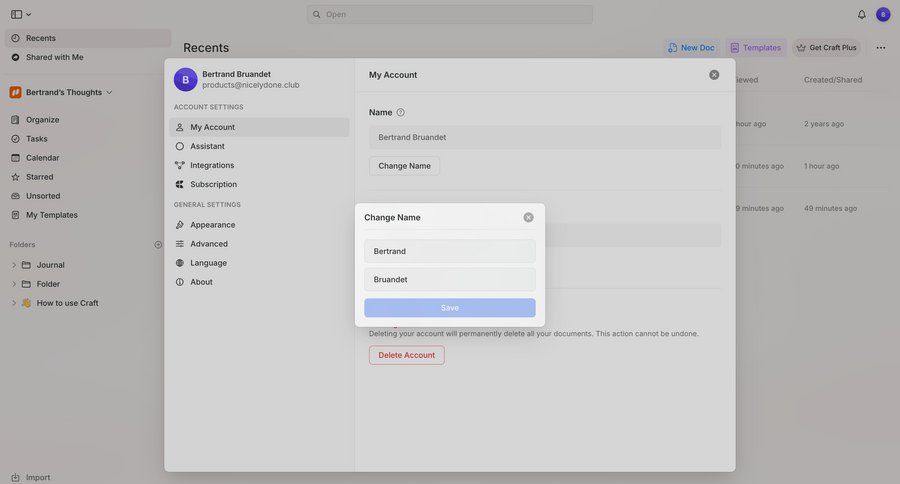Click Get Craft Plus

(x=827, y=48)
